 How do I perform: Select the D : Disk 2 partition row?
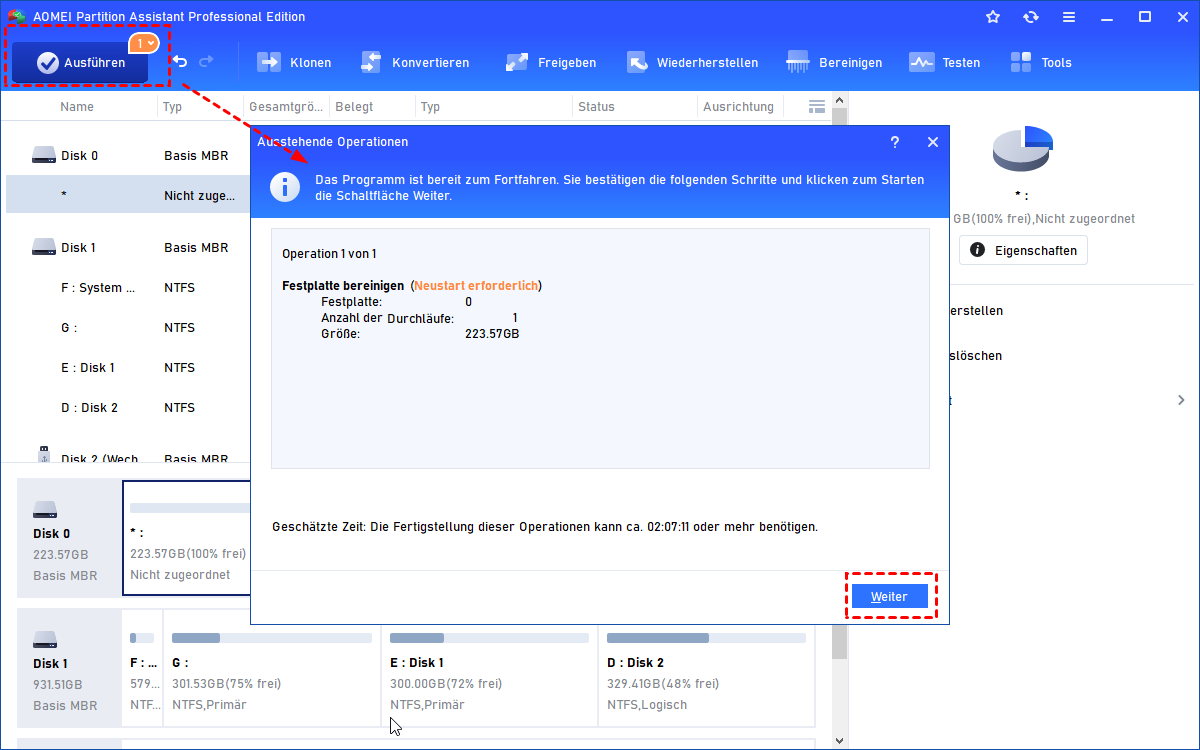coord(128,408)
